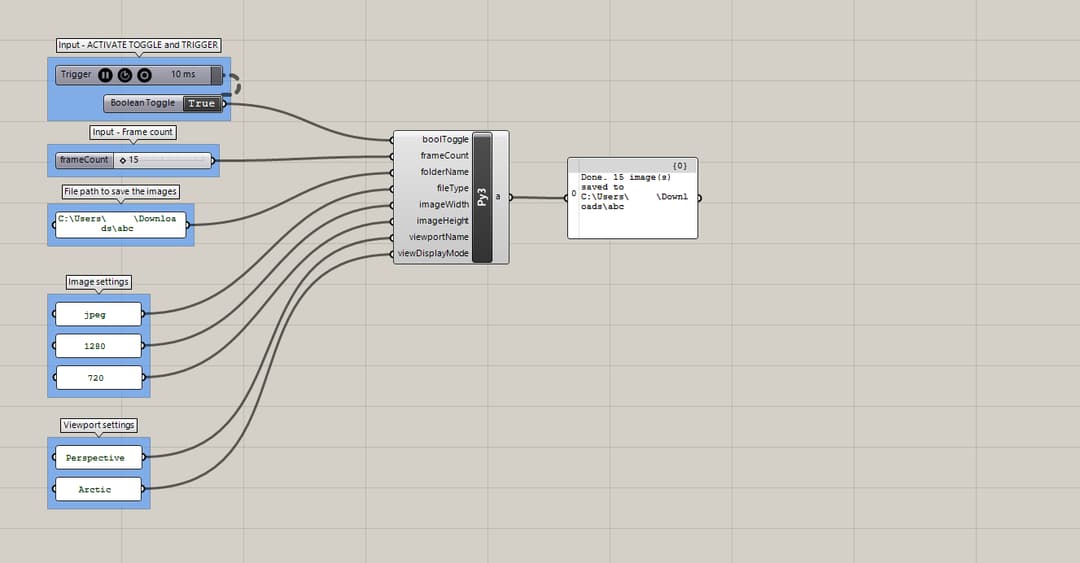Click the file path panel with Downloads\abc
This screenshot has height=563, width=1080.
[121, 224]
